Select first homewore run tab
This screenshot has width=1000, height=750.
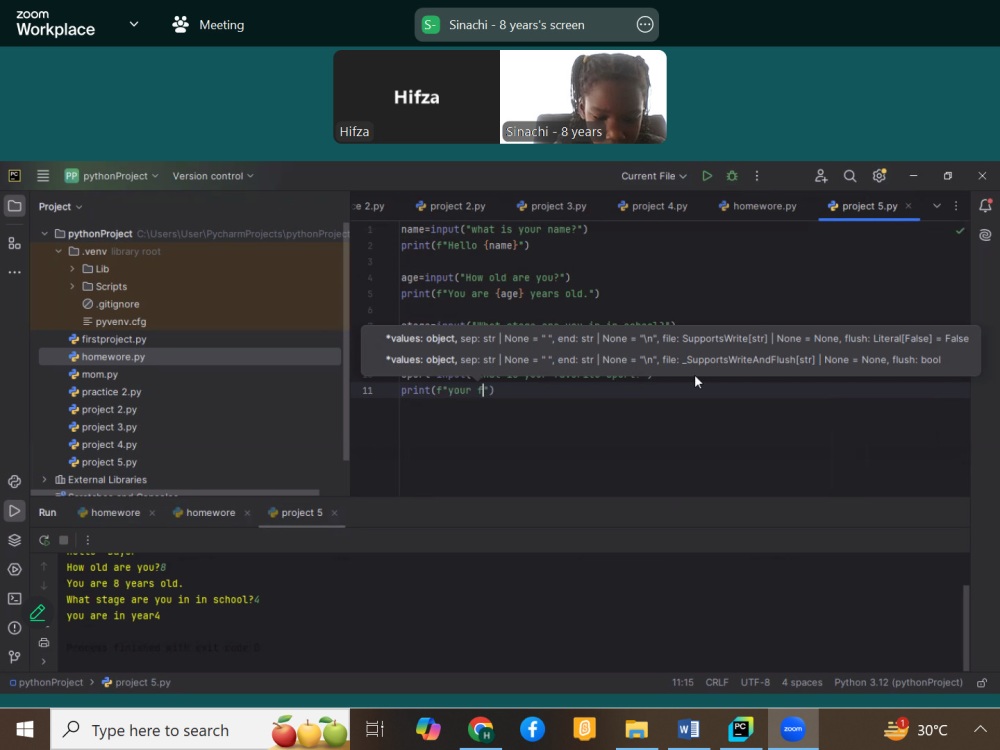(108, 512)
